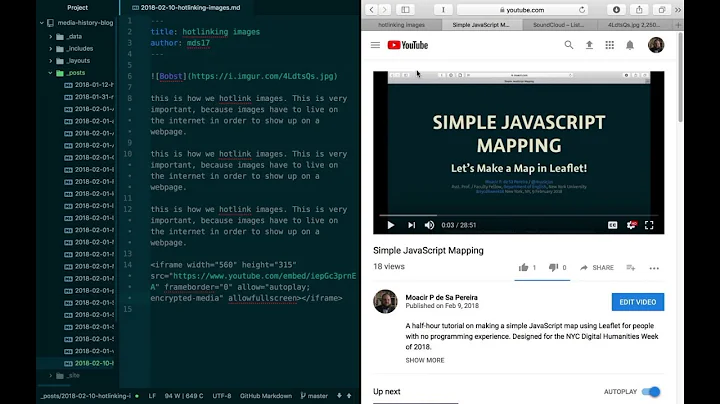The image size is (720, 404).
Task: Expand the _includes folder
Action: (51, 48)
